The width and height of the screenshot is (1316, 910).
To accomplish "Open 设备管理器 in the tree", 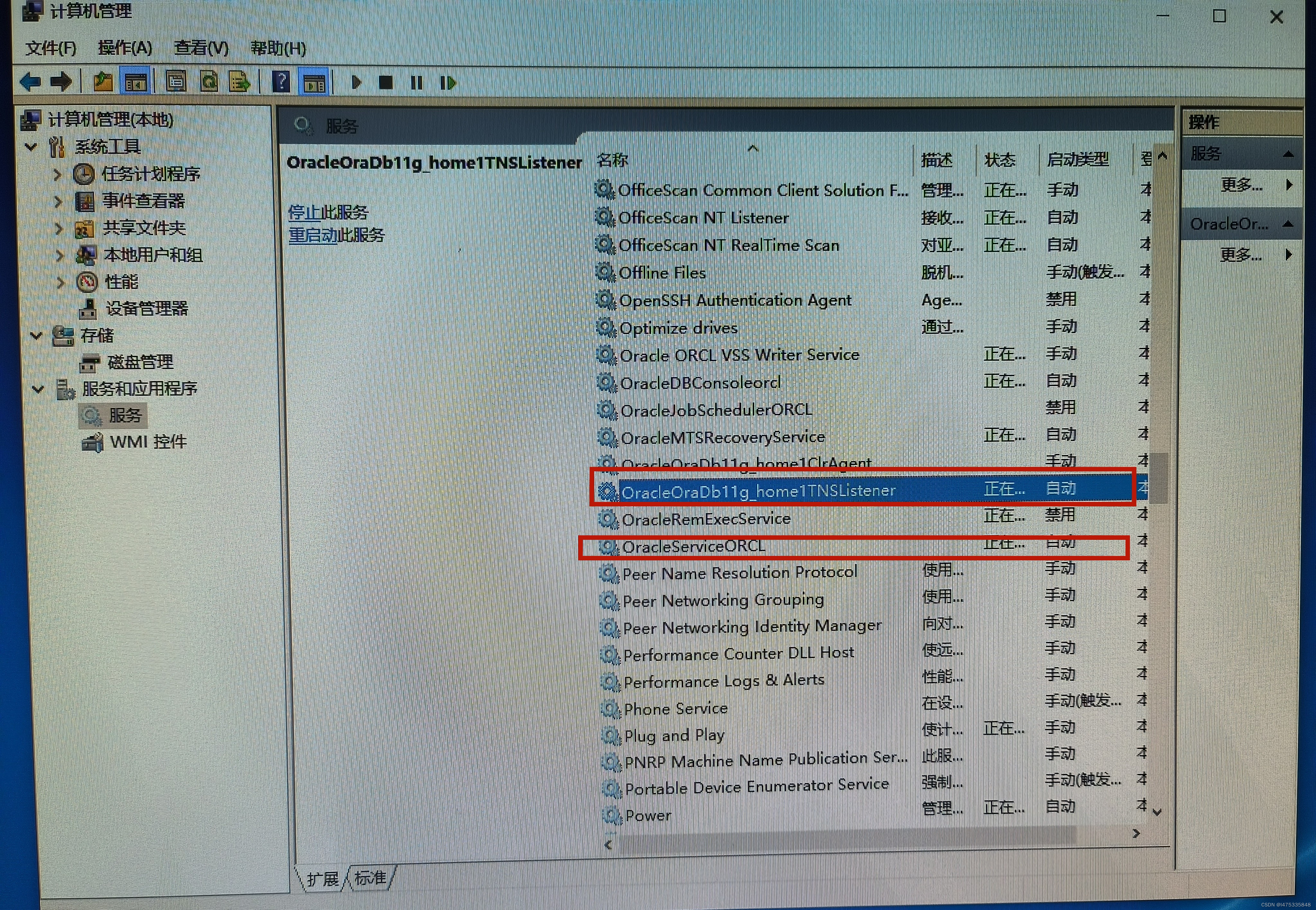I will click(147, 308).
